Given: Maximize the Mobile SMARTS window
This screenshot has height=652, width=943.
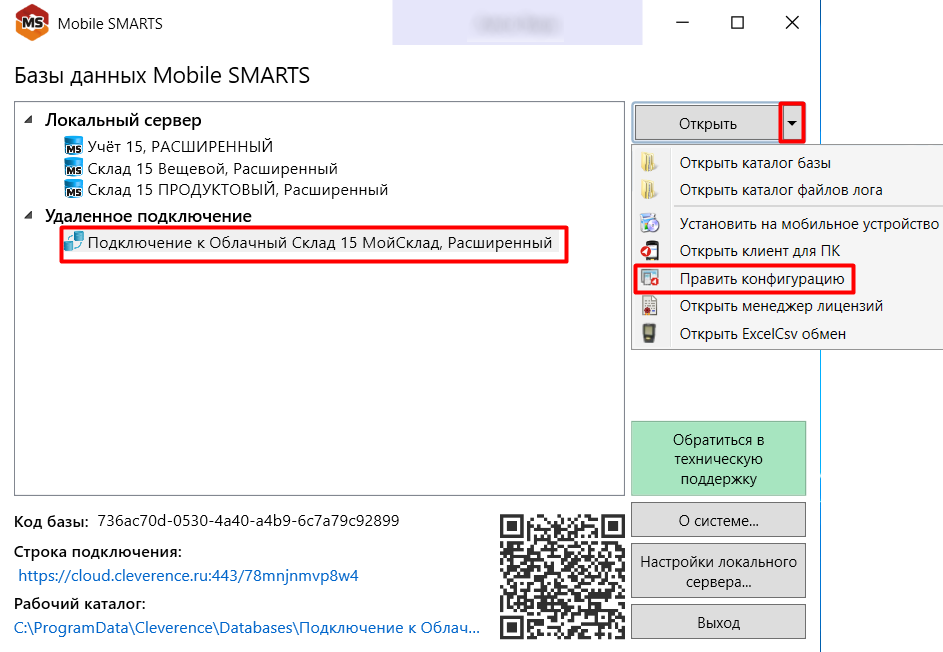Looking at the screenshot, I should pyautogui.click(x=737, y=23).
